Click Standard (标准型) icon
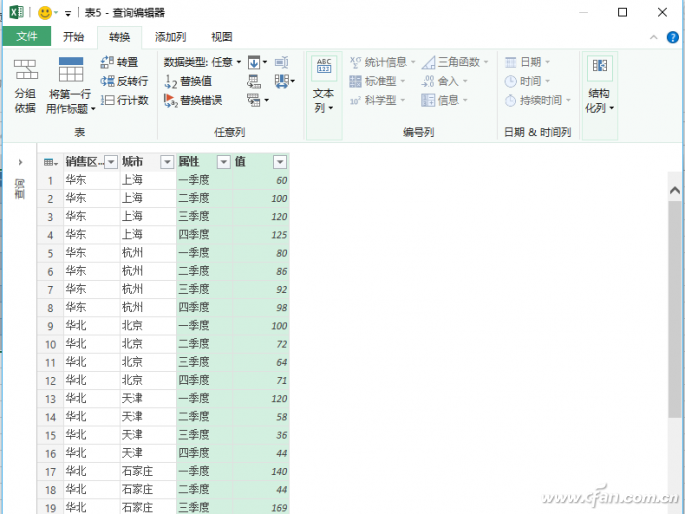The image size is (685, 514). pos(356,81)
